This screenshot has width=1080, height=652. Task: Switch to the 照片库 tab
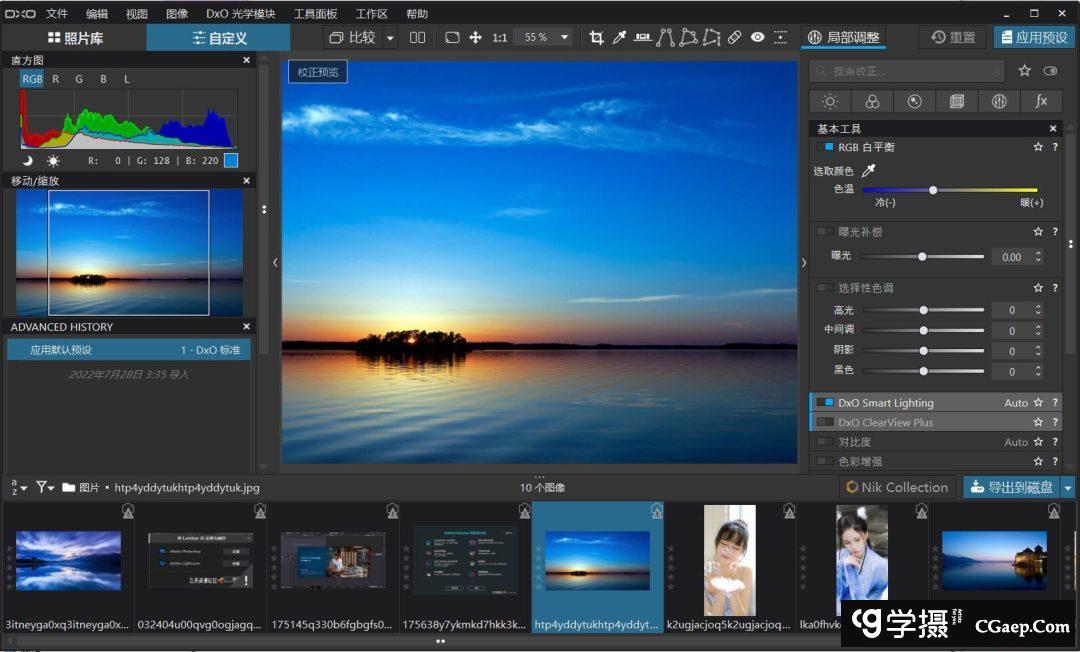(x=75, y=38)
